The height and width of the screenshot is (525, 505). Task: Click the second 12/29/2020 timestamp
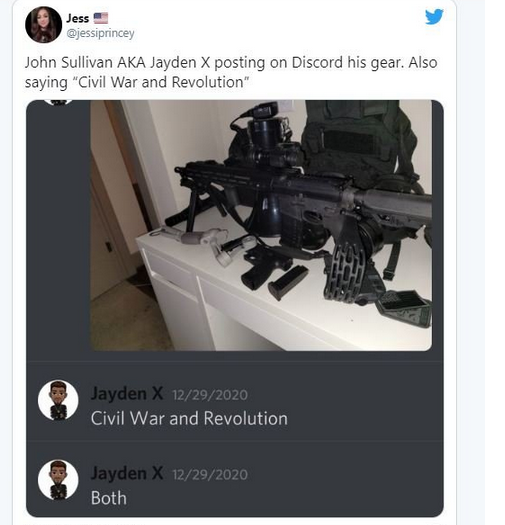click(210, 475)
